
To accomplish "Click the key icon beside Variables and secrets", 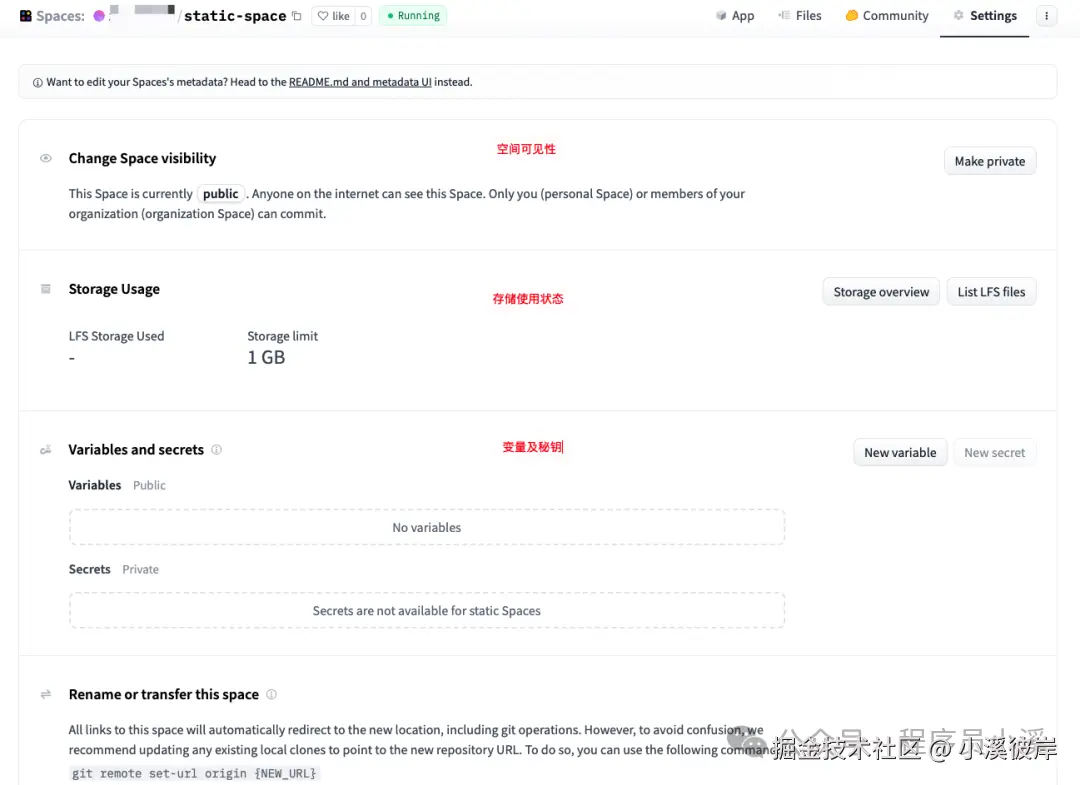I will point(45,449).
